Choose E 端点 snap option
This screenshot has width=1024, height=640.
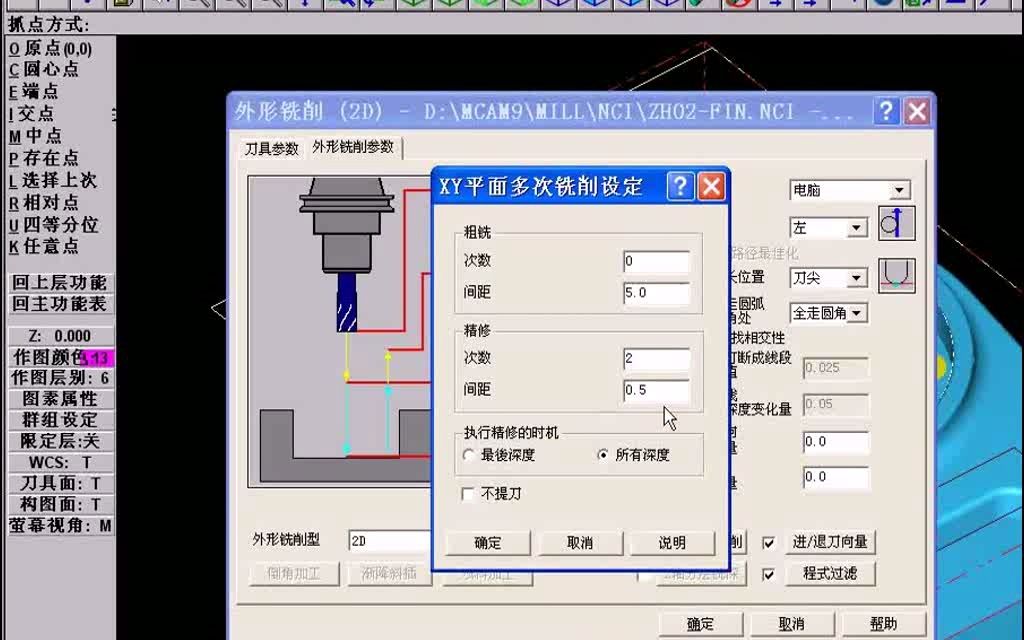pos(33,91)
